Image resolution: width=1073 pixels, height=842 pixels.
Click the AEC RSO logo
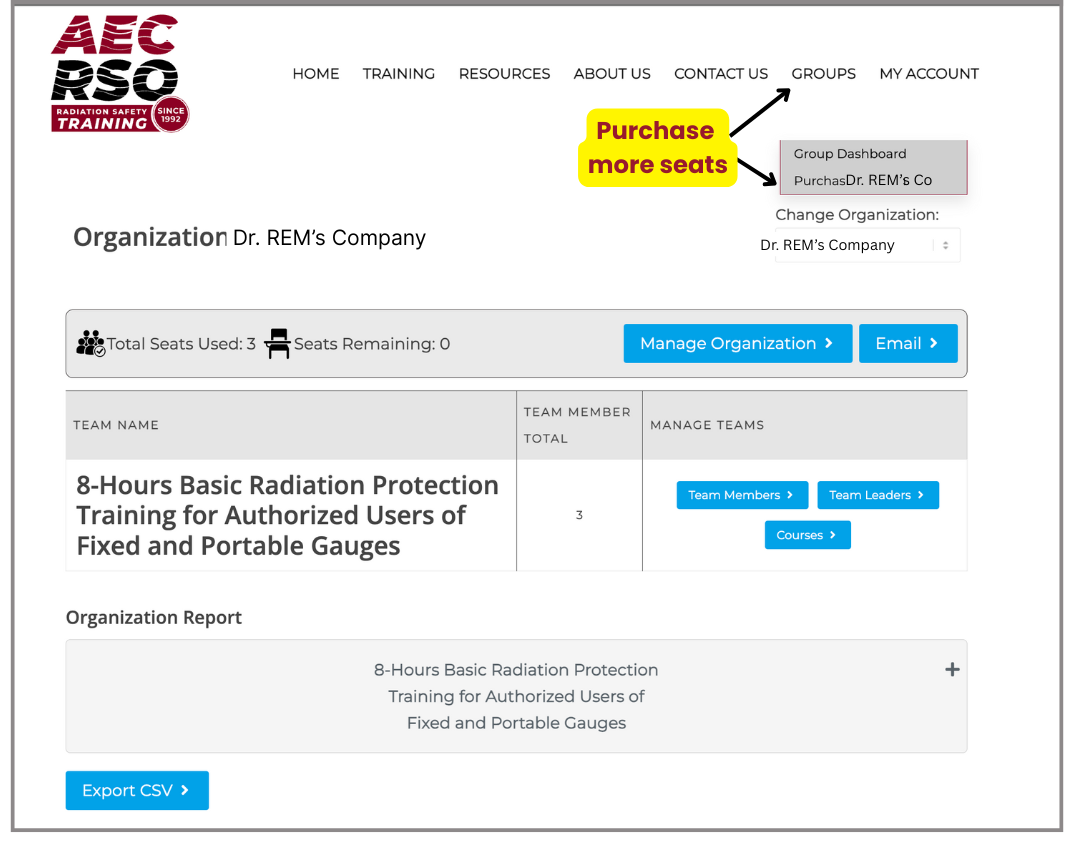click(119, 74)
